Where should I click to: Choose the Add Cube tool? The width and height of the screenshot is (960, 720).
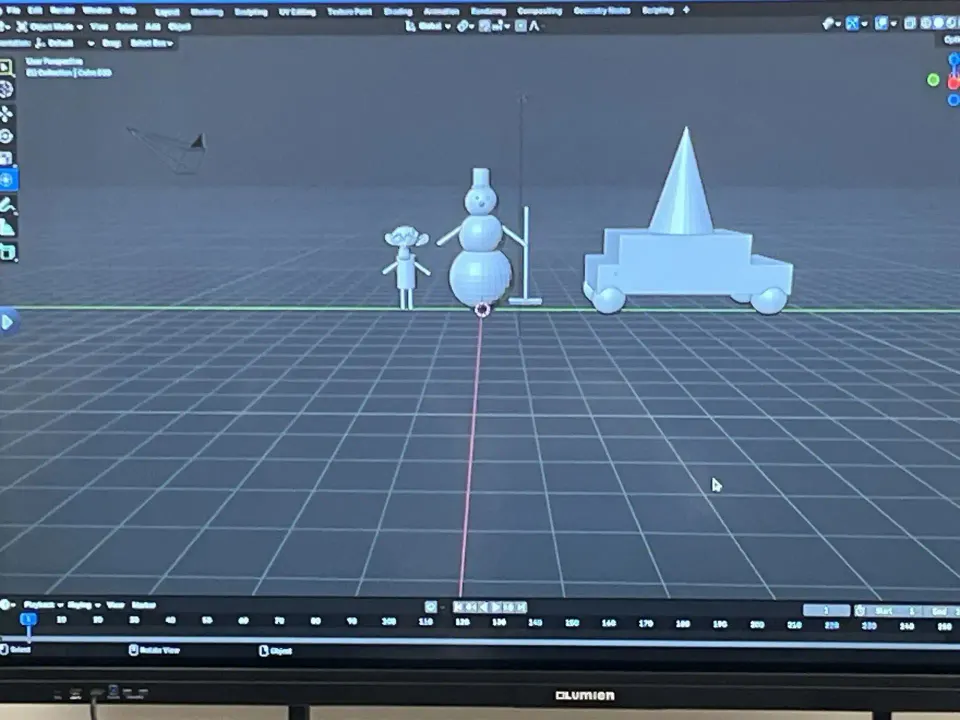click(7, 252)
